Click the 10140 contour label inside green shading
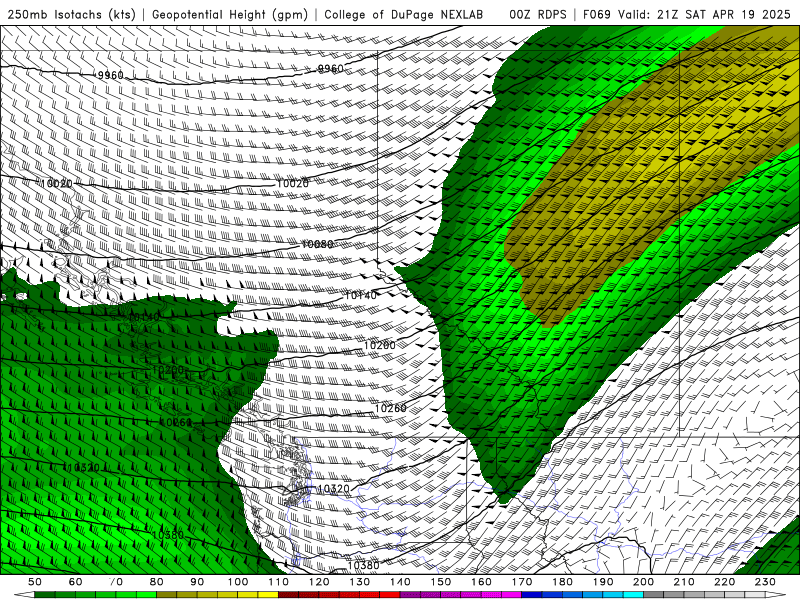The image size is (800, 600). tap(144, 317)
